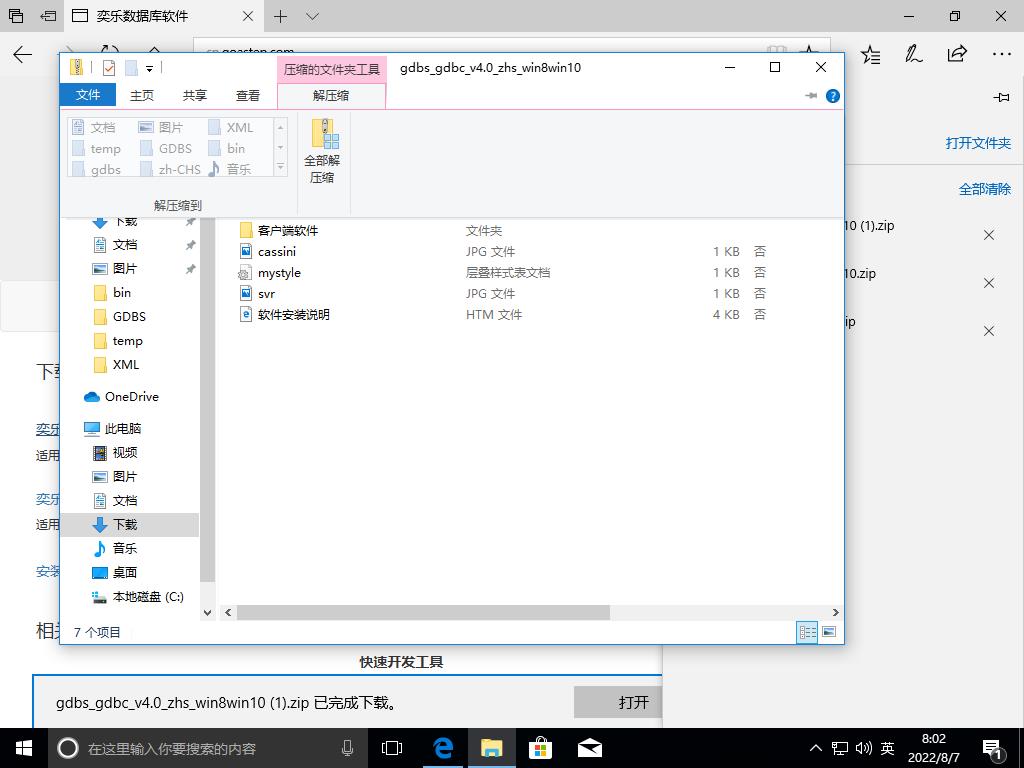Select OneDrive in navigation pane
This screenshot has width=1024, height=768.
click(131, 397)
